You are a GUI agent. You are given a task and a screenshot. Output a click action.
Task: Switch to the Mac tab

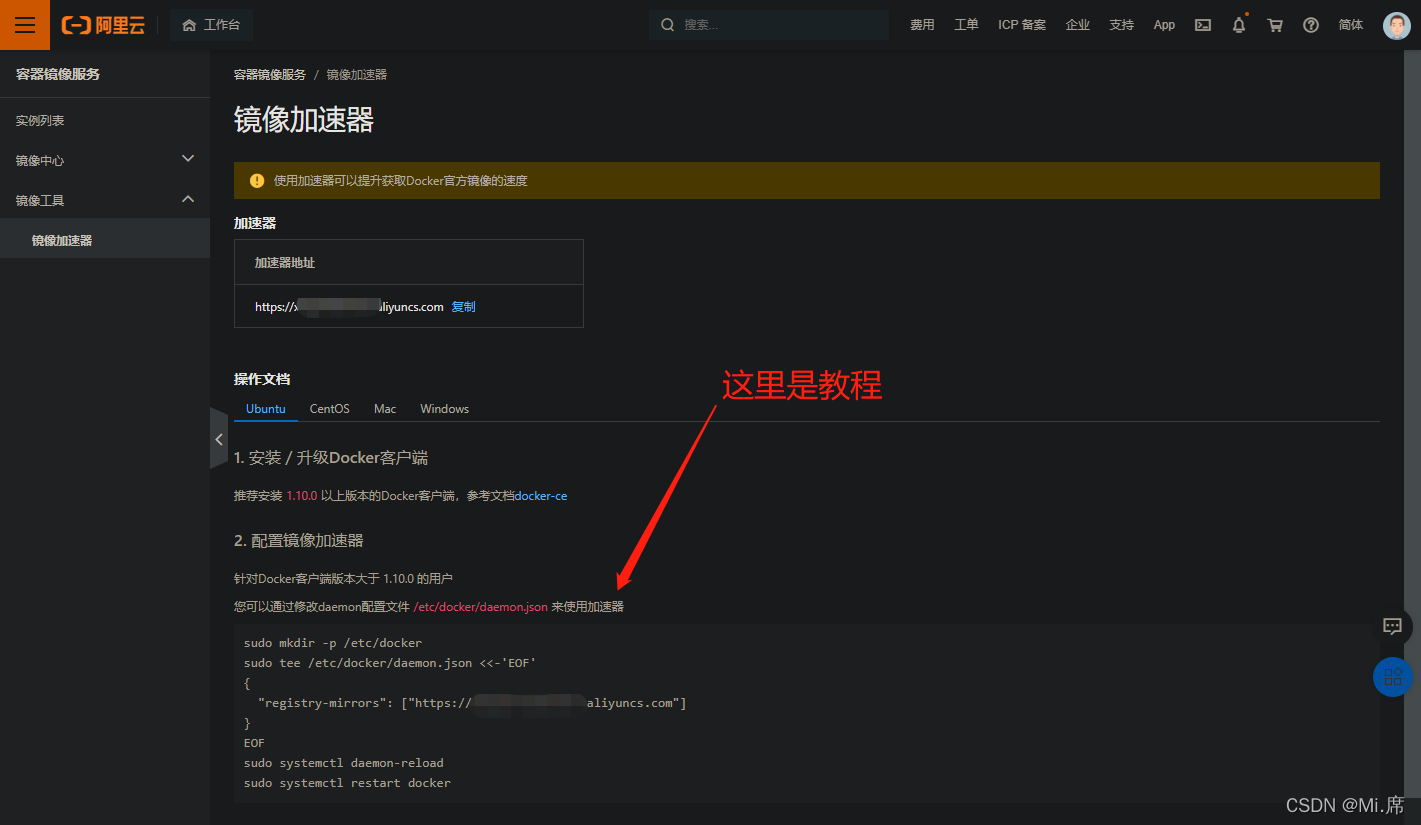(x=385, y=409)
